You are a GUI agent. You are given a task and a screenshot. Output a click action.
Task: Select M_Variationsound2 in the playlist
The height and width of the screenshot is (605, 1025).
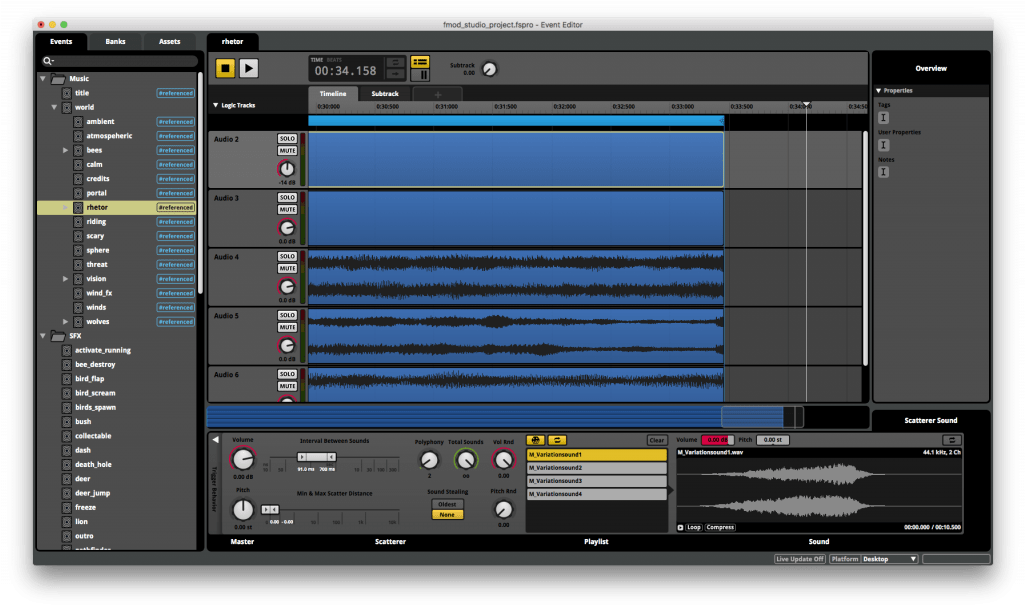click(x=596, y=468)
